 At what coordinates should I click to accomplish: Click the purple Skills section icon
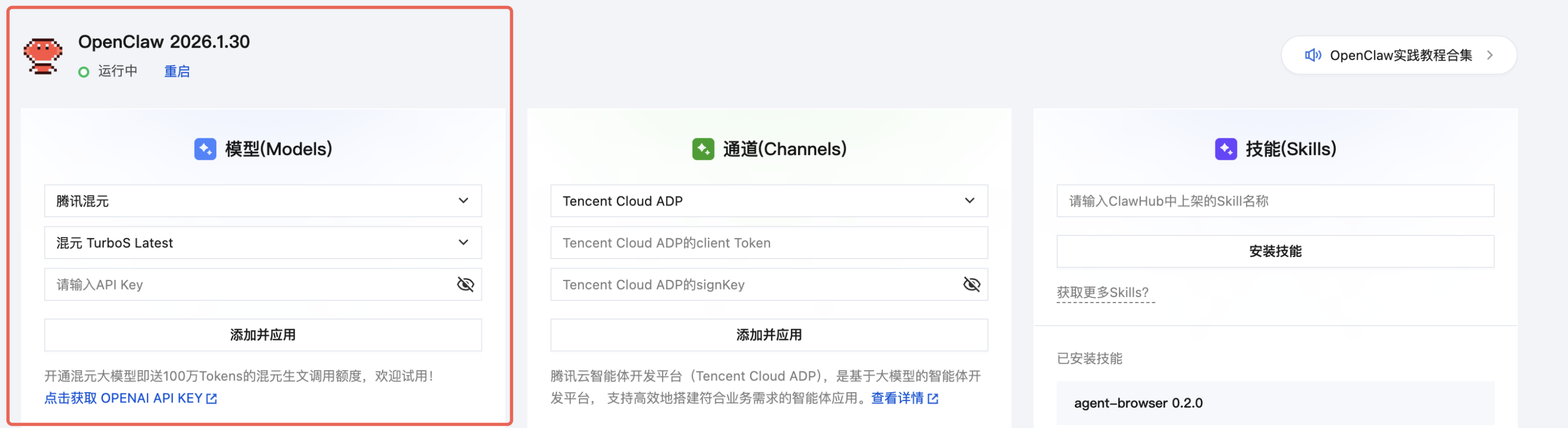pos(1225,149)
